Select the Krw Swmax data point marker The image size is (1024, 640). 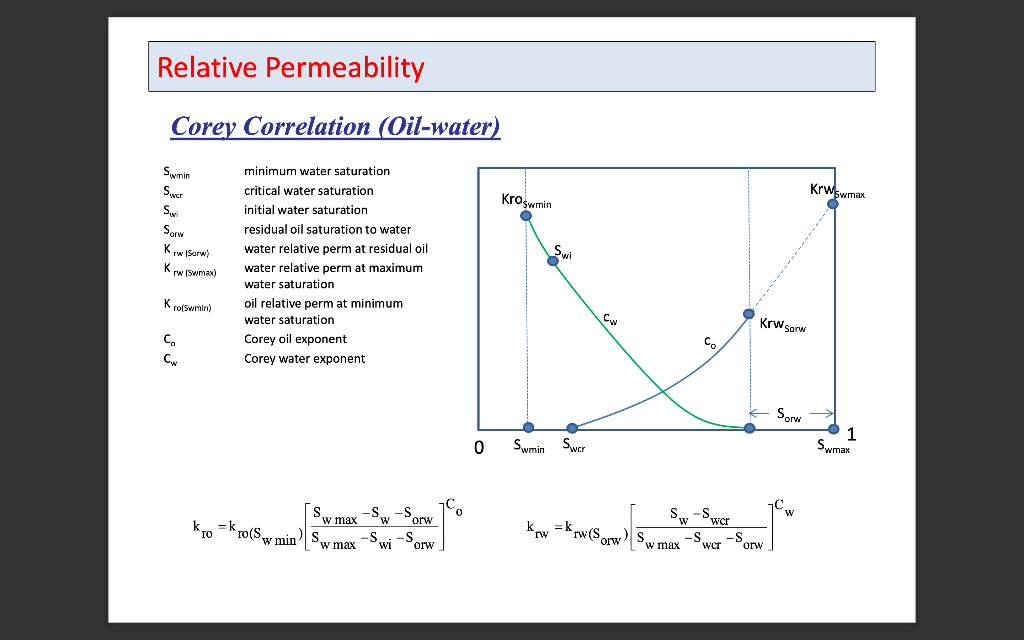click(832, 203)
